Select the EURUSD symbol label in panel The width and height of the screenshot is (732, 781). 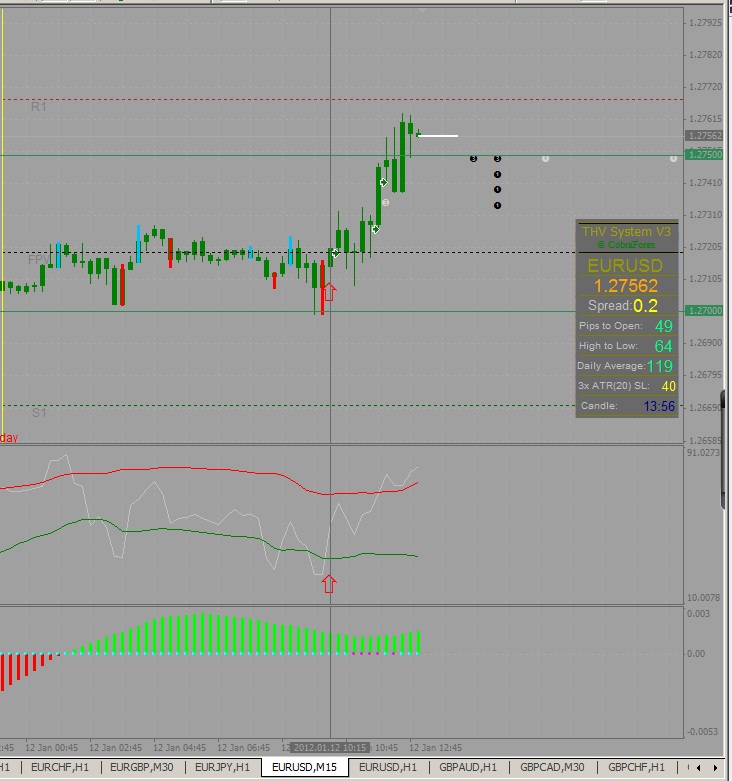[x=625, y=265]
